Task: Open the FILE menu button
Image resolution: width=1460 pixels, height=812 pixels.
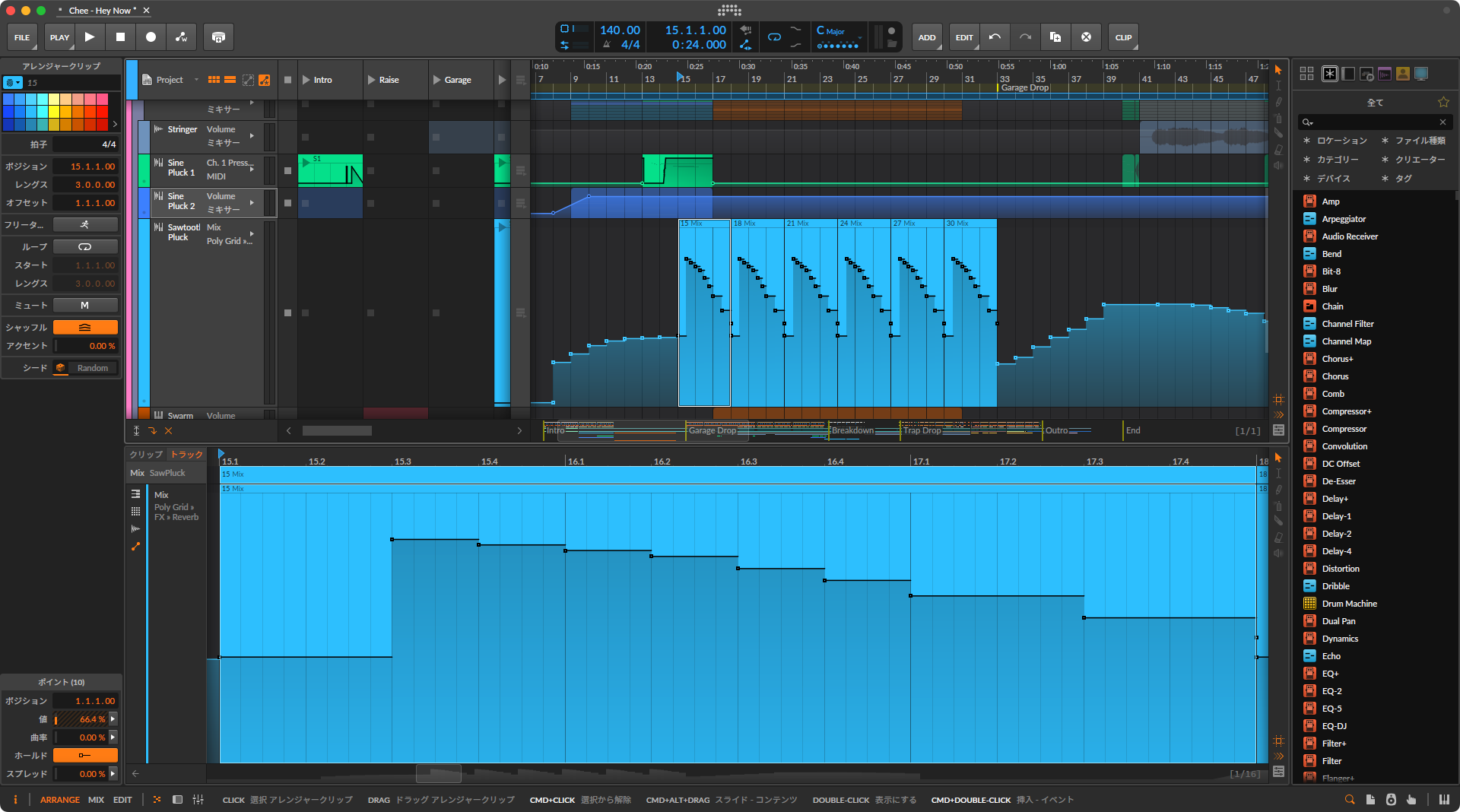Action: coord(22,37)
